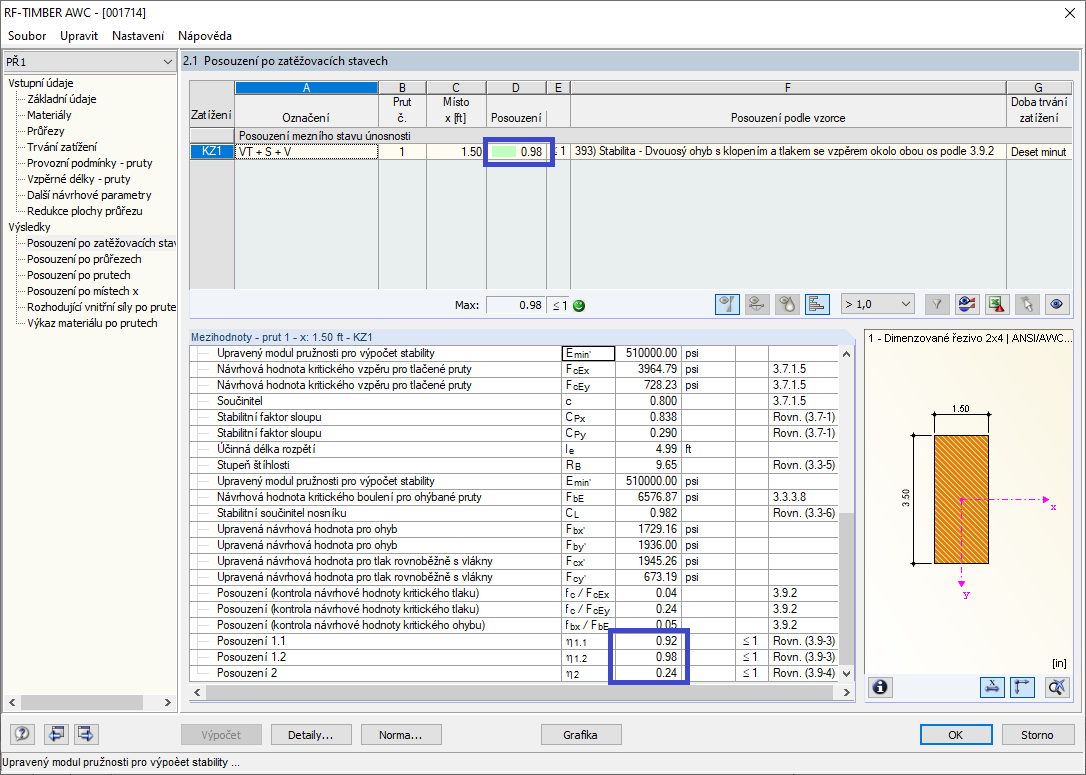Toggle the principal axes display button
Screen dimensions: 1086x775
pos(1023,687)
